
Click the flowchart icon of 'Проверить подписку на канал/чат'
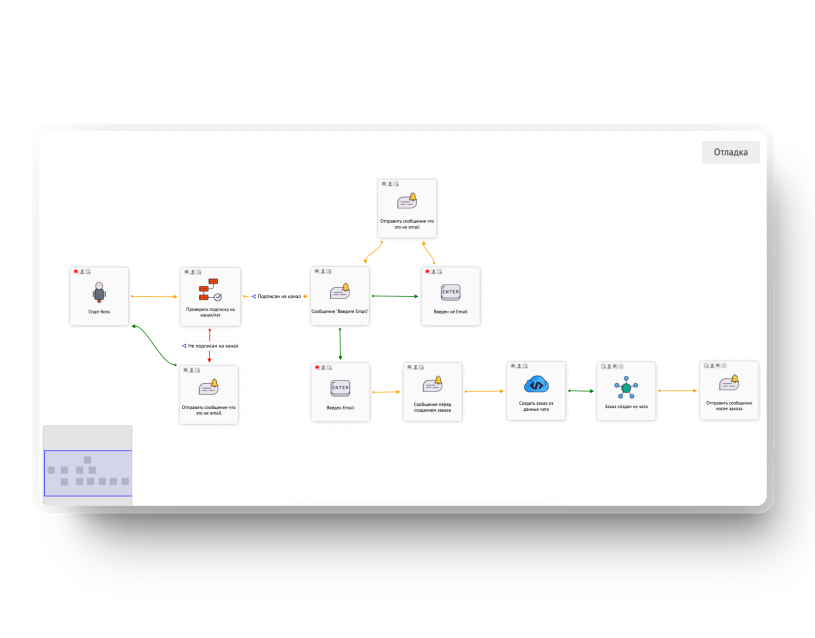(x=210, y=291)
